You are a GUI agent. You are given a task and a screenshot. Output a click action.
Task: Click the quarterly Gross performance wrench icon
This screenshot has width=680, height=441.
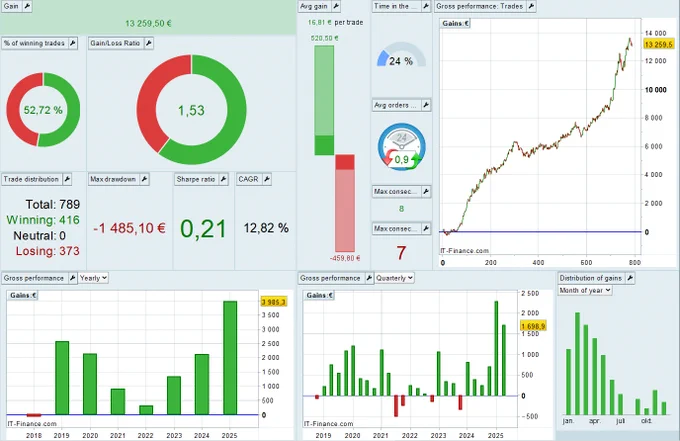(369, 278)
